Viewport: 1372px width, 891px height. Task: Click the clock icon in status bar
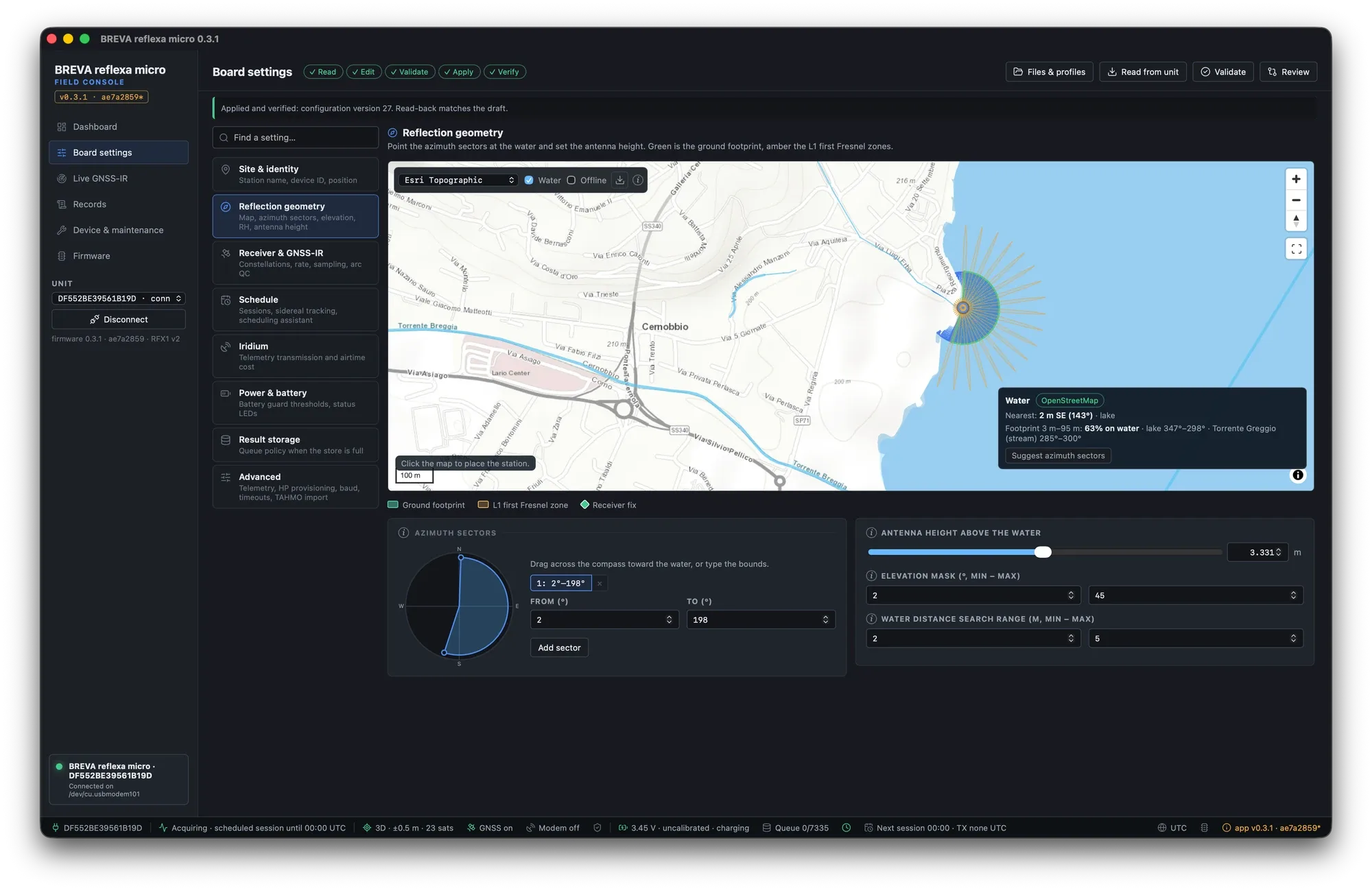(x=847, y=828)
